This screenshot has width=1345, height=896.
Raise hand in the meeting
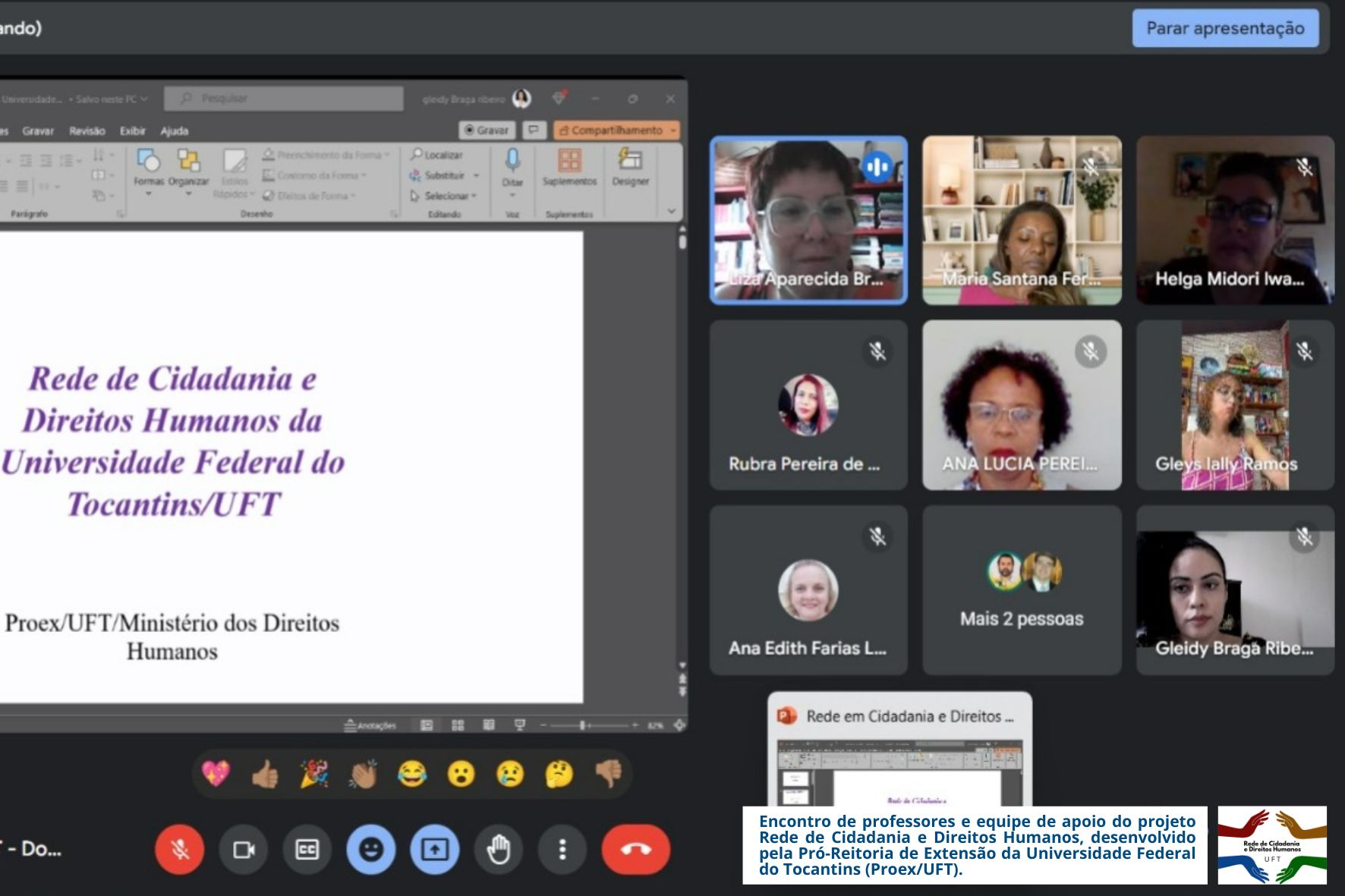pos(499,849)
